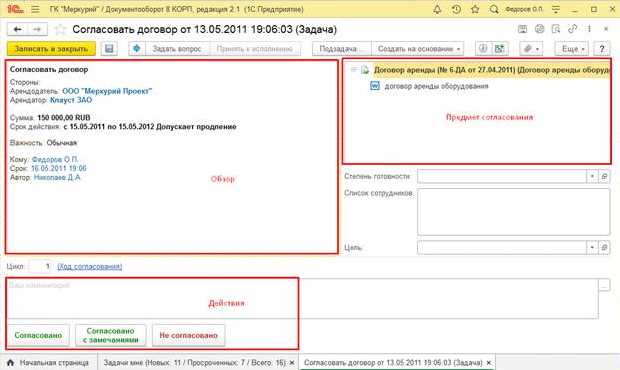The width and height of the screenshot is (620, 370).
Task: Open the history clock icon
Action: coord(456,9)
